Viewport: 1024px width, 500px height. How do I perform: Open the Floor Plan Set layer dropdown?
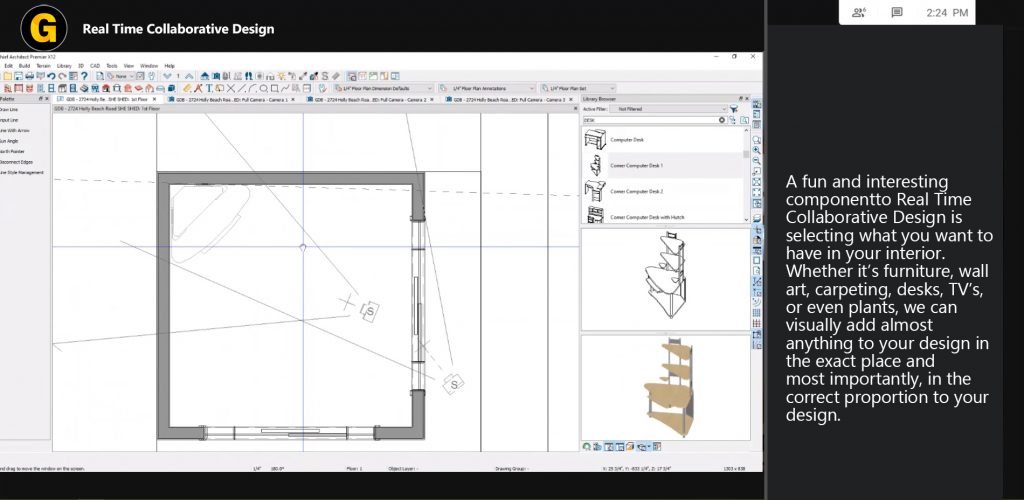(578, 88)
